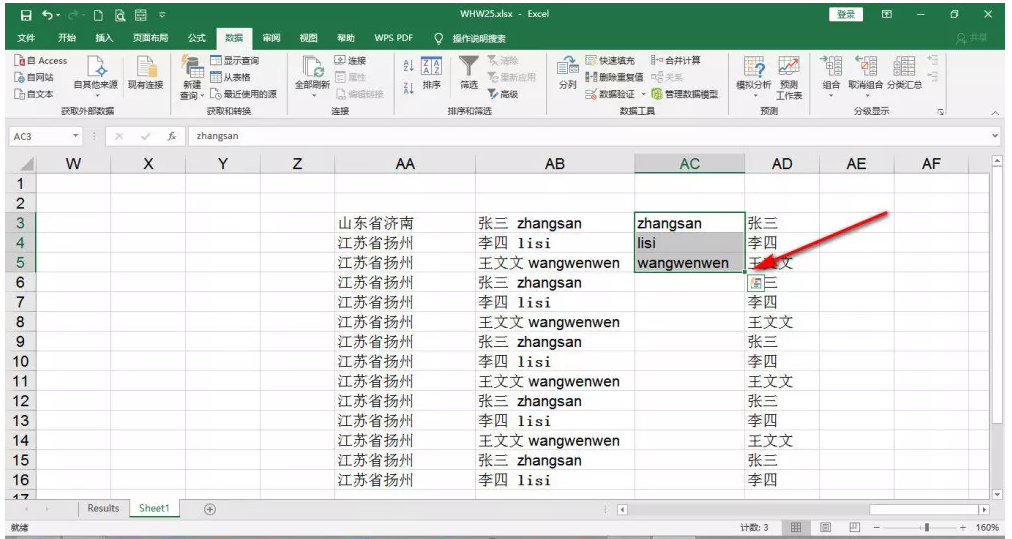Click the Filter (筛选) funnel icon
1012x539 pixels.
tap(468, 70)
